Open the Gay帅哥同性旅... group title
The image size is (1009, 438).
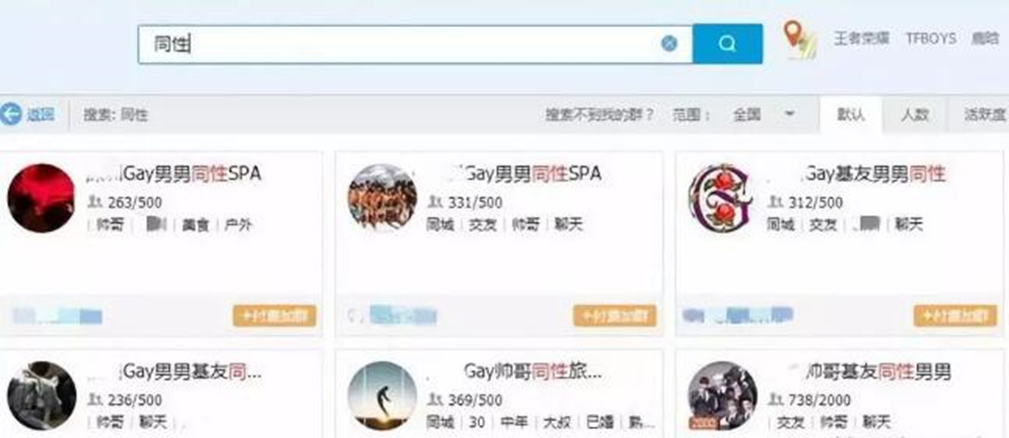(x=533, y=372)
